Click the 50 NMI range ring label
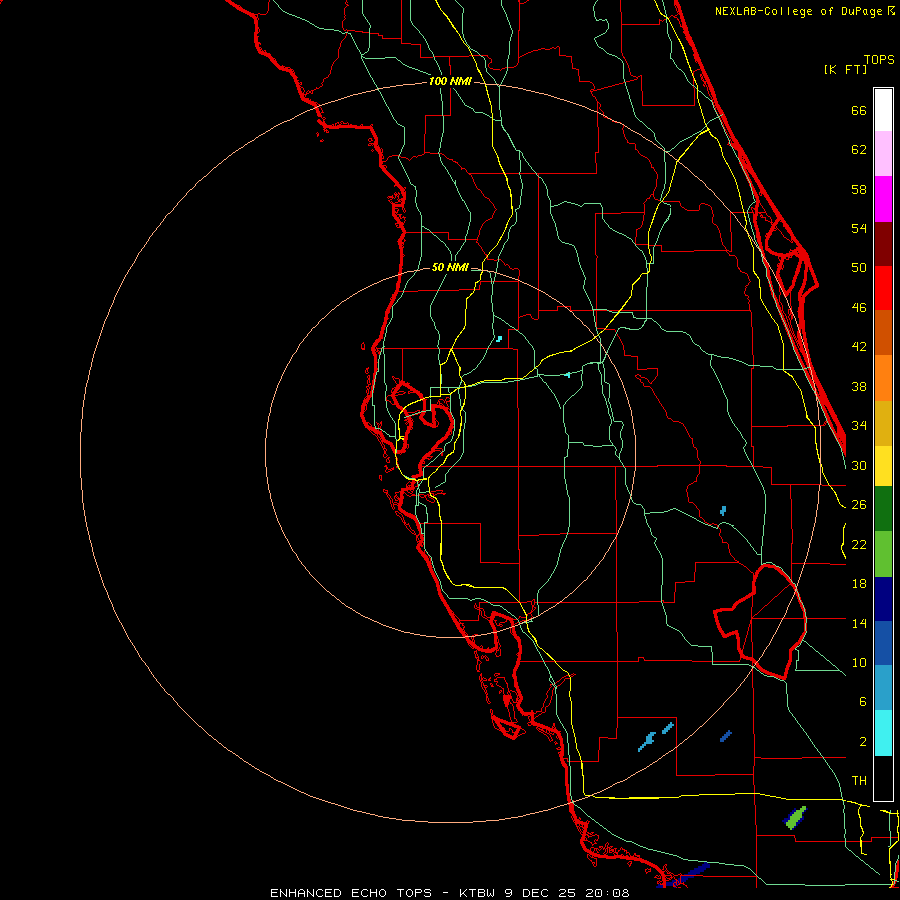This screenshot has height=900, width=900. point(450,267)
